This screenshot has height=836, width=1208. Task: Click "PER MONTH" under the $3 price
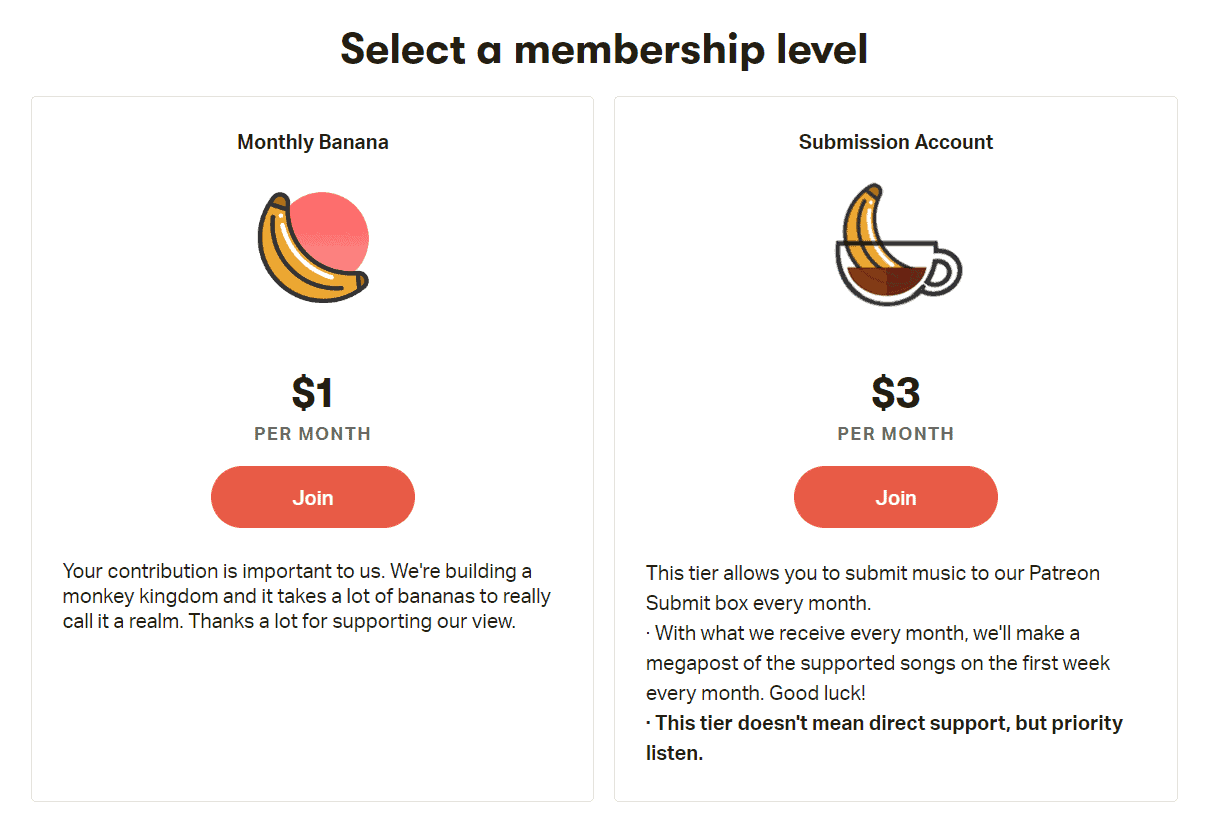coord(895,434)
